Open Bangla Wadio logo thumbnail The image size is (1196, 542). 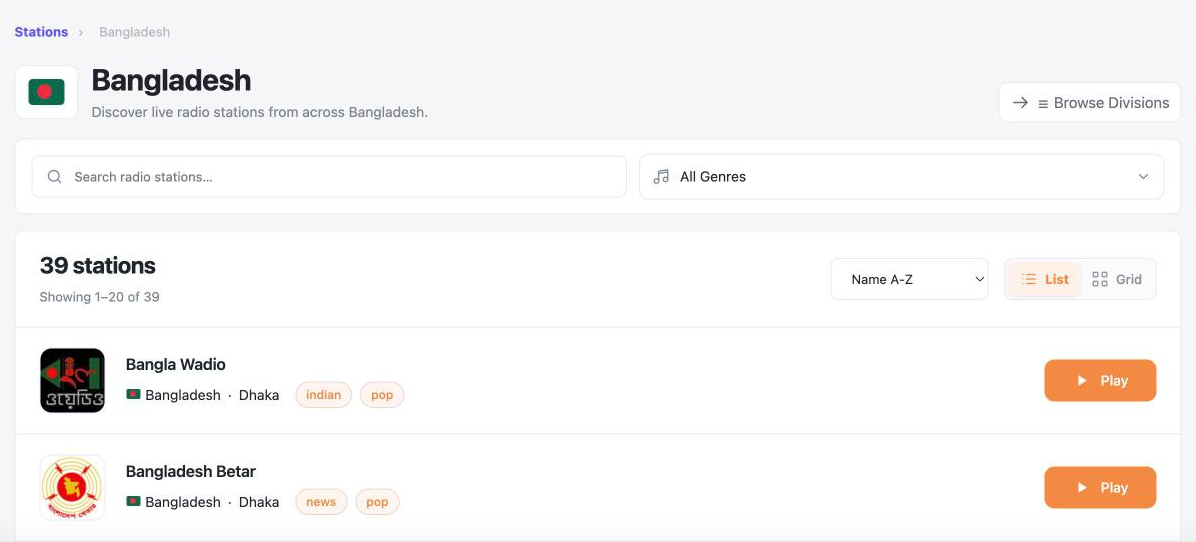[x=72, y=380]
